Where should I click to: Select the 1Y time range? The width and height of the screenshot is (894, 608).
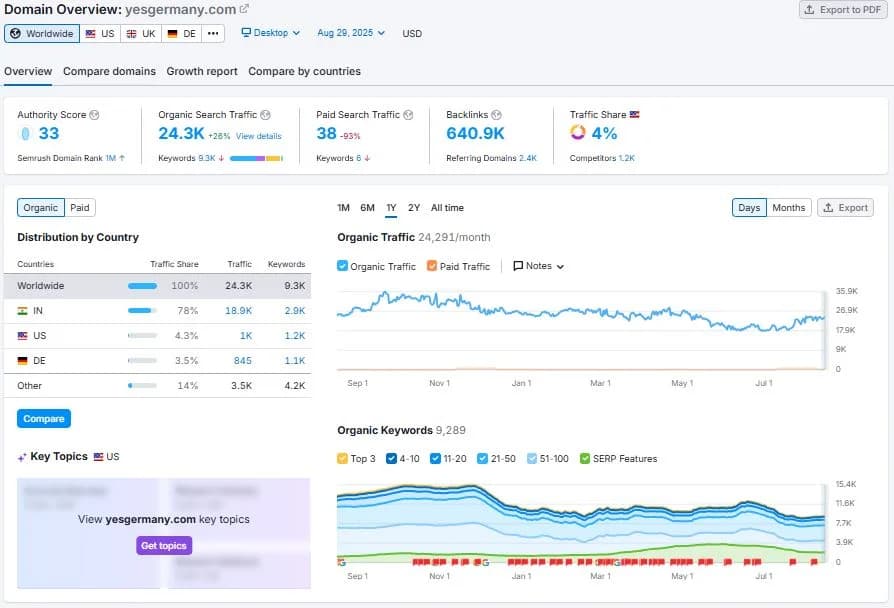click(391, 208)
